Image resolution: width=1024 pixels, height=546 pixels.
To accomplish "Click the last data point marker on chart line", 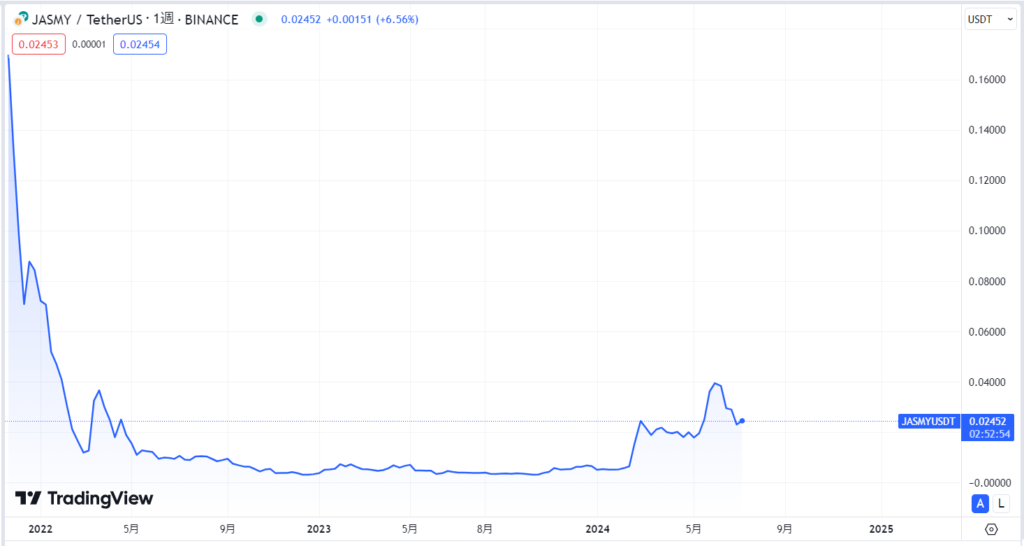I will tap(742, 421).
